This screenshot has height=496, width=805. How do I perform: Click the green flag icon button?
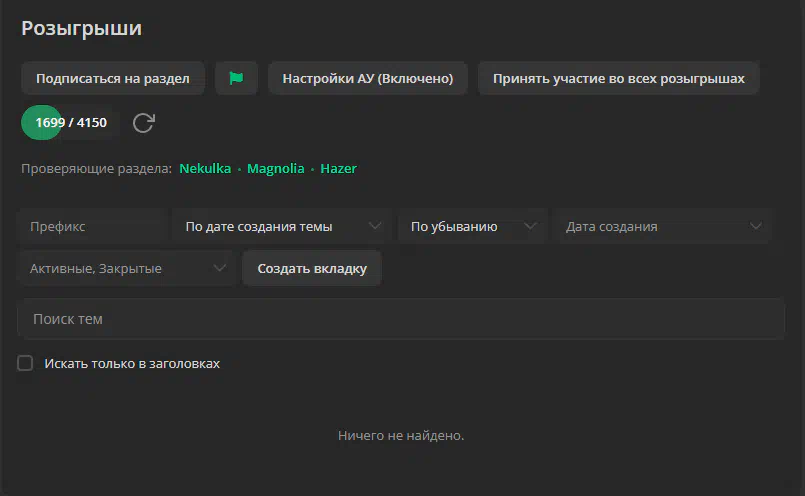click(x=236, y=78)
